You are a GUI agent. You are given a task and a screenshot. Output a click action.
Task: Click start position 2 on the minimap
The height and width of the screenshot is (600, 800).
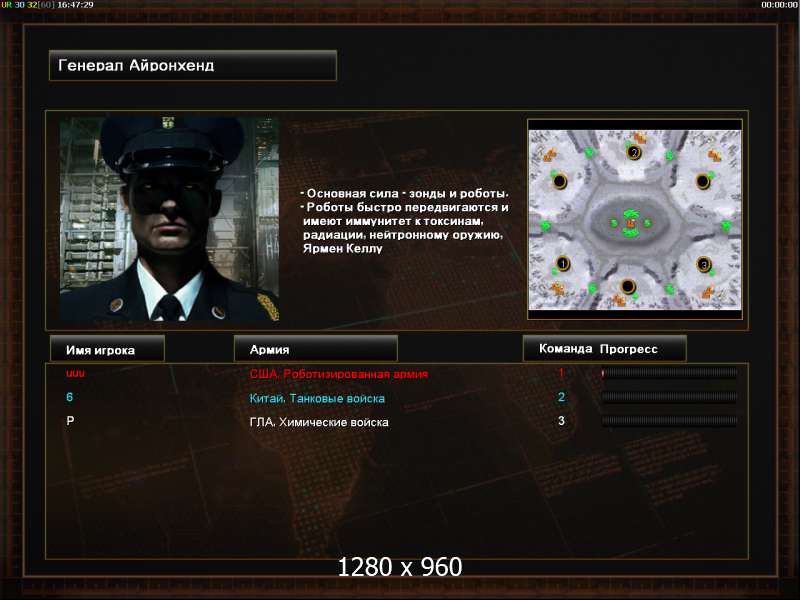click(x=634, y=152)
